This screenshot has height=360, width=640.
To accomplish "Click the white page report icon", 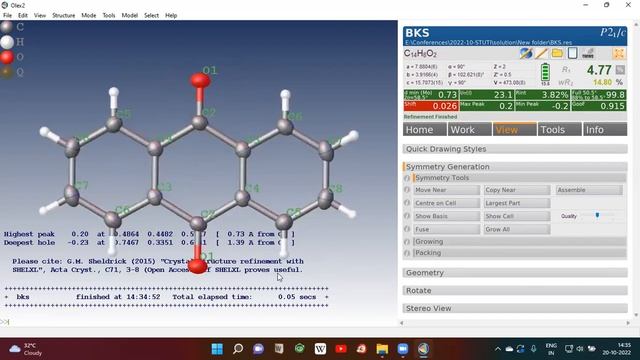I will [x=572, y=53].
